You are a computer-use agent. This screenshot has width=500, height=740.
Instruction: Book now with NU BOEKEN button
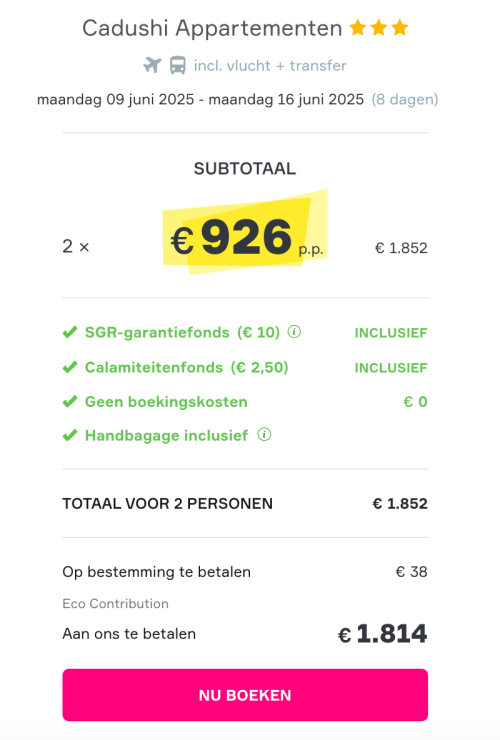click(245, 695)
